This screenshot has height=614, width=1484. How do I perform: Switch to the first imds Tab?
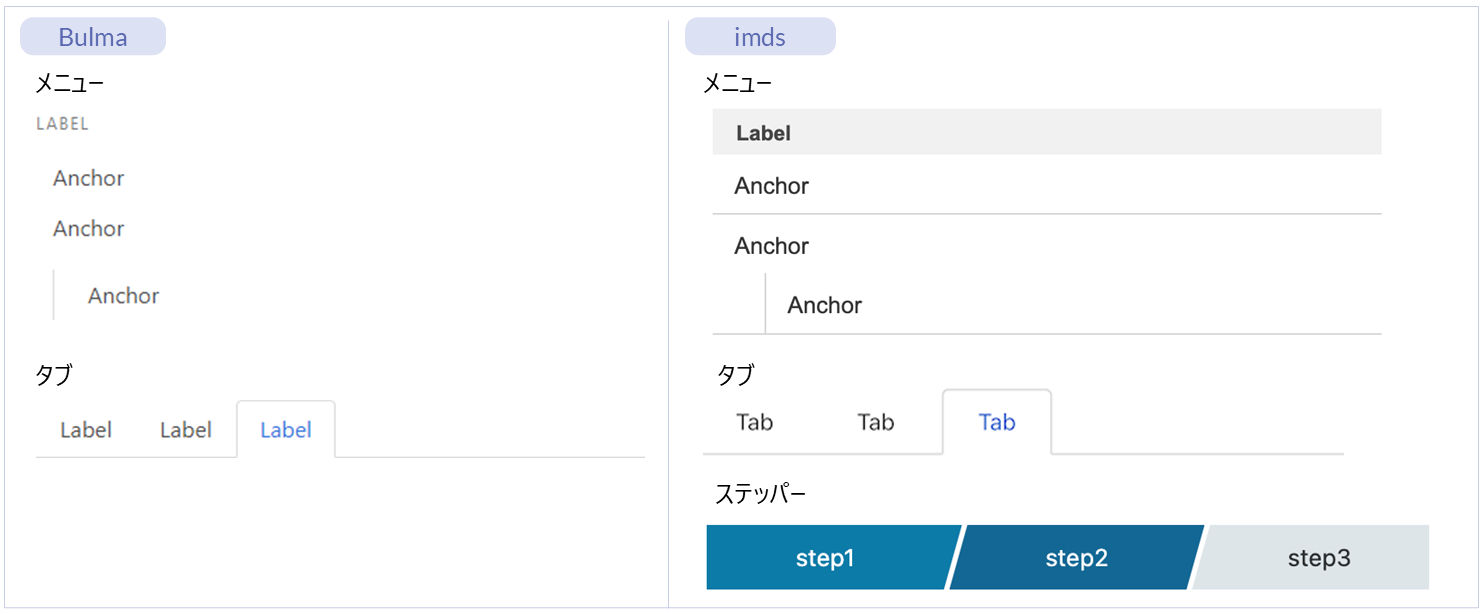[755, 422]
